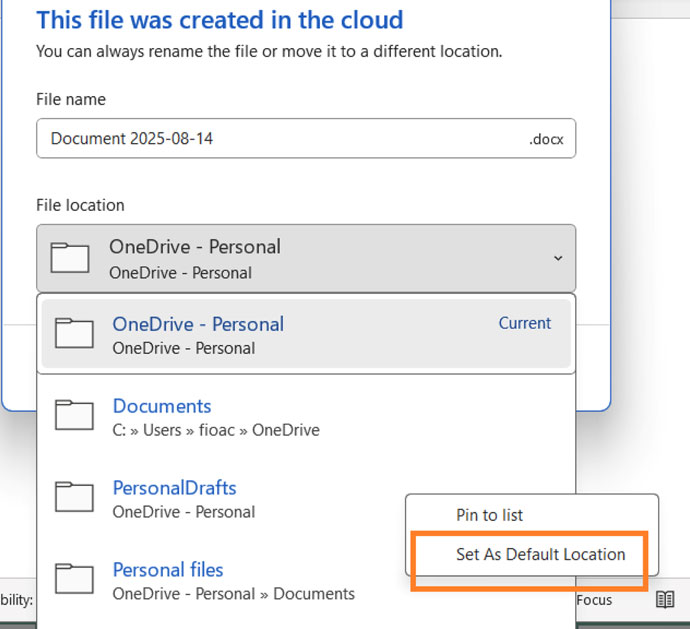Image resolution: width=690 pixels, height=629 pixels.
Task: Click the .docx extension label
Action: click(x=546, y=139)
